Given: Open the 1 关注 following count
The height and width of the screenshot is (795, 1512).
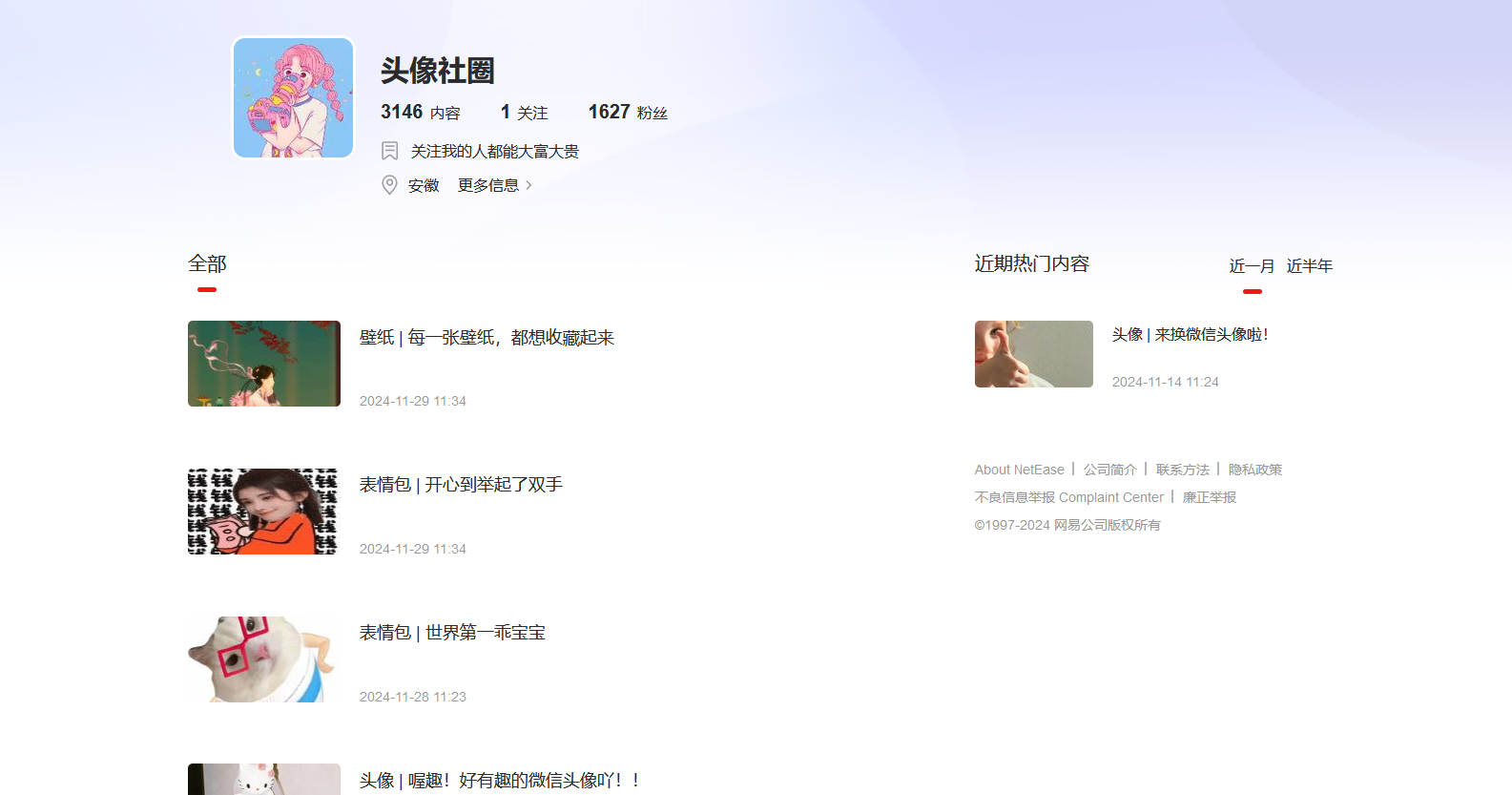Looking at the screenshot, I should tap(525, 113).
